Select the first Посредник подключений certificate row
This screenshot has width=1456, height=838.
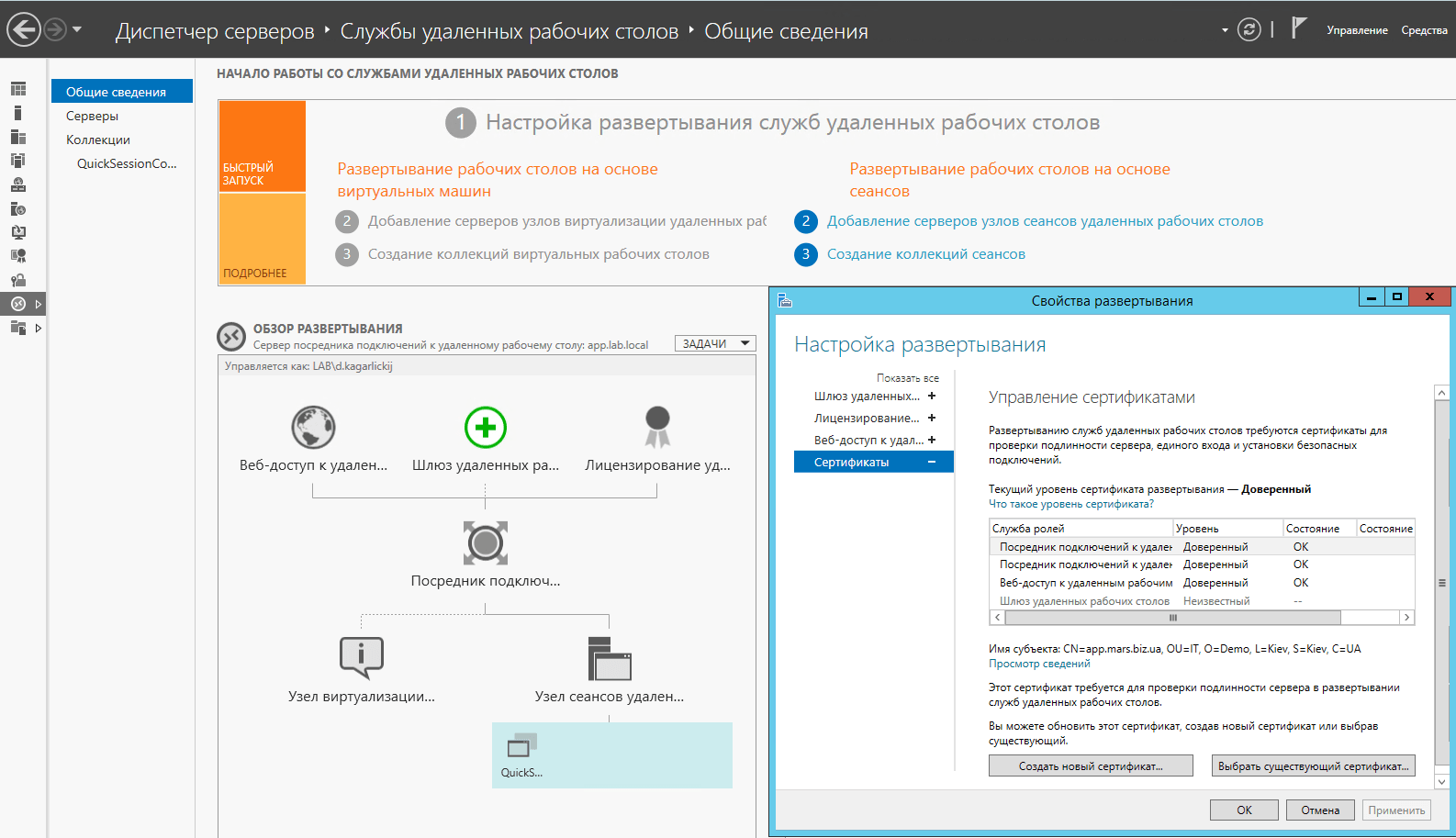coord(1202,547)
